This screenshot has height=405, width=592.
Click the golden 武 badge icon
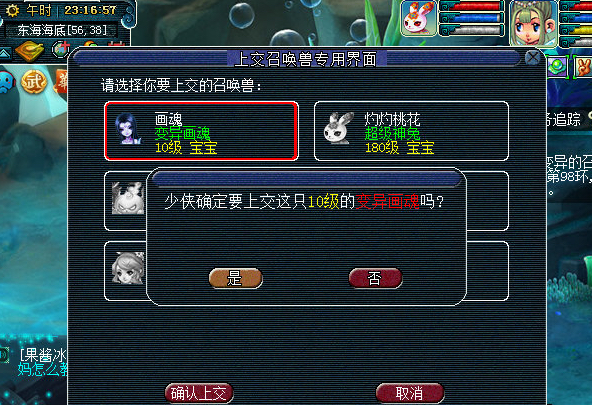click(x=34, y=82)
